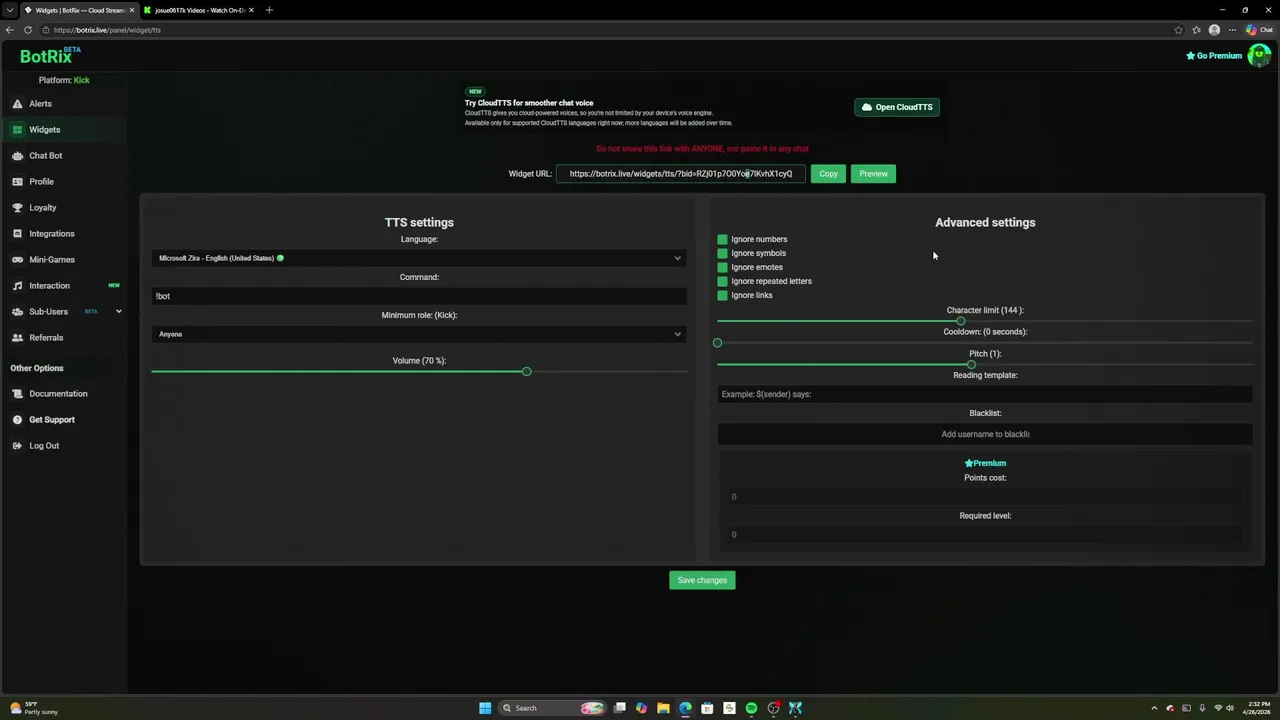This screenshot has height=720, width=1280.
Task: Click the Cooldown slider handle
Action: click(x=717, y=343)
